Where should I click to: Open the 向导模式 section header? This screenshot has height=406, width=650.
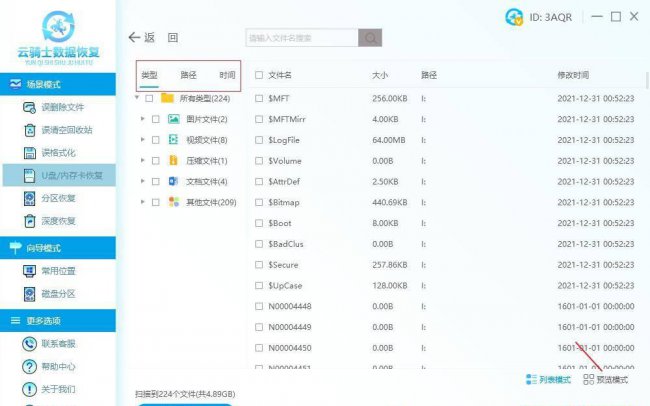[x=58, y=248]
